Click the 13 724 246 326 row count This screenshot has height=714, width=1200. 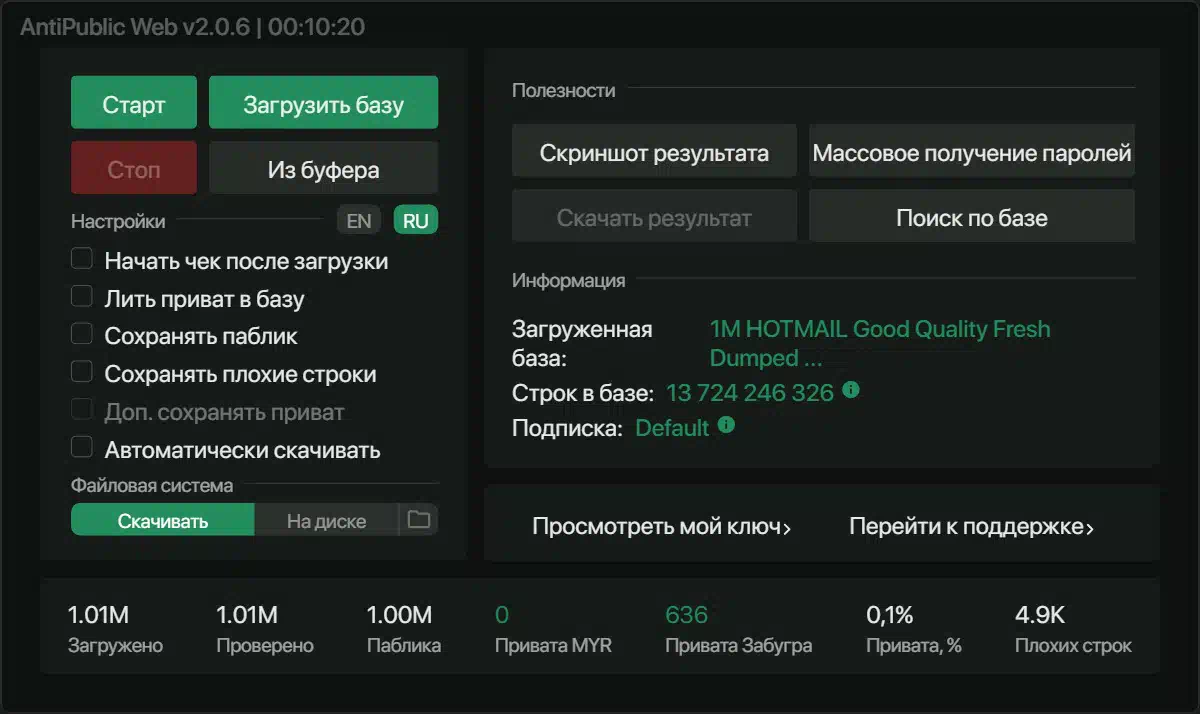[750, 393]
